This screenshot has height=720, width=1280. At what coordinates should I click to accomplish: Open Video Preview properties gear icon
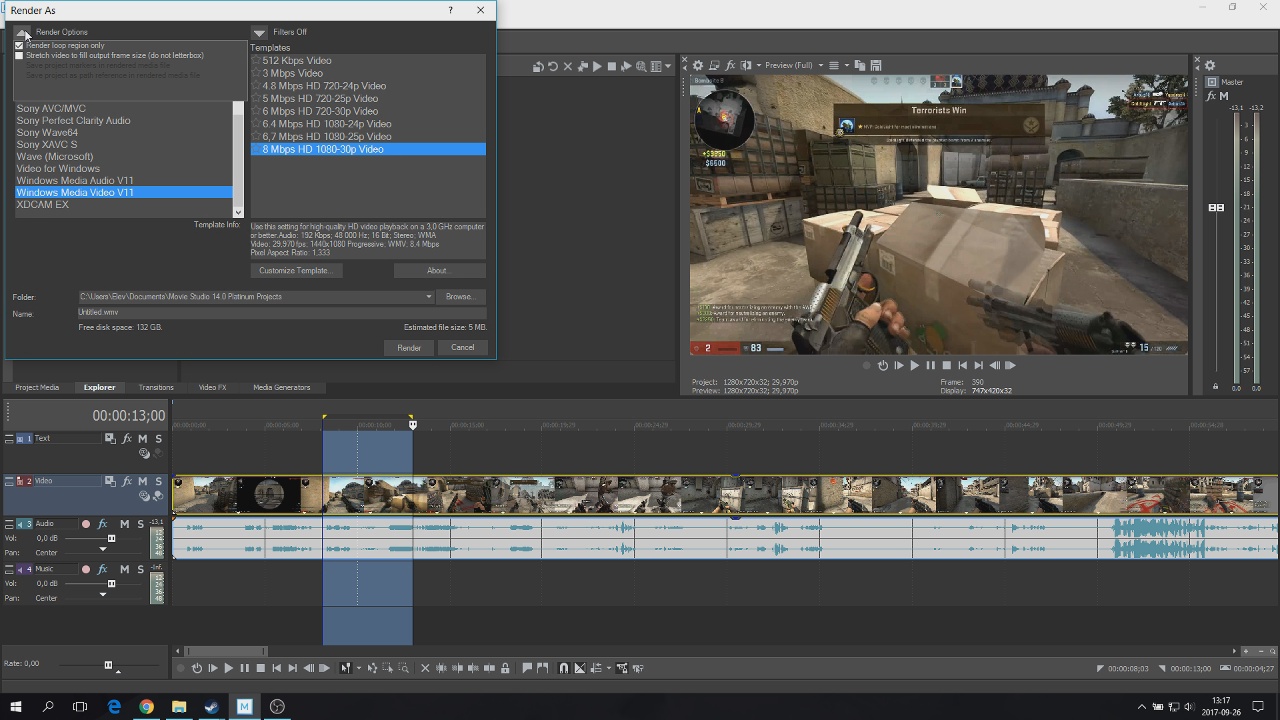pyautogui.click(x=698, y=66)
